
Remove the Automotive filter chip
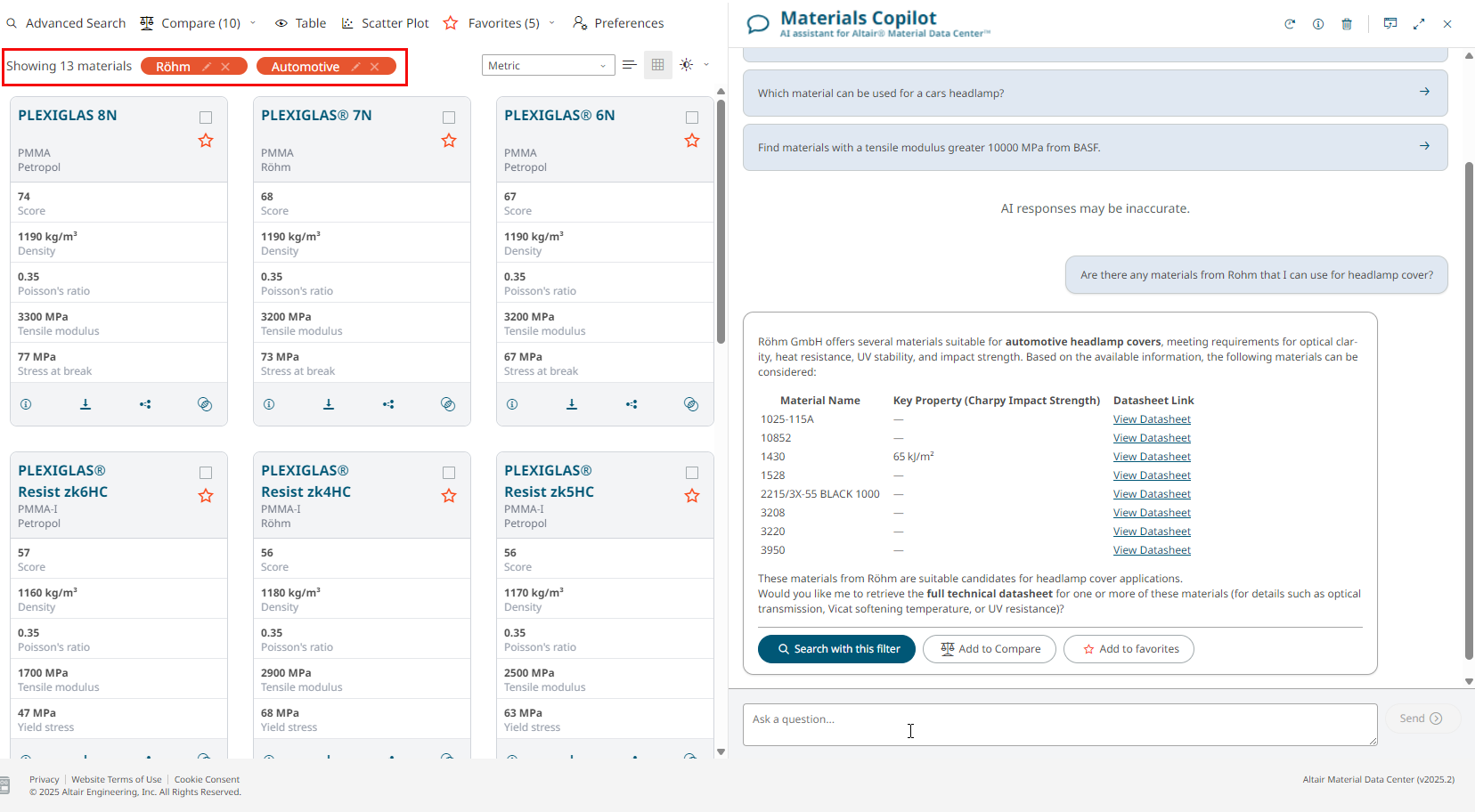coord(375,67)
